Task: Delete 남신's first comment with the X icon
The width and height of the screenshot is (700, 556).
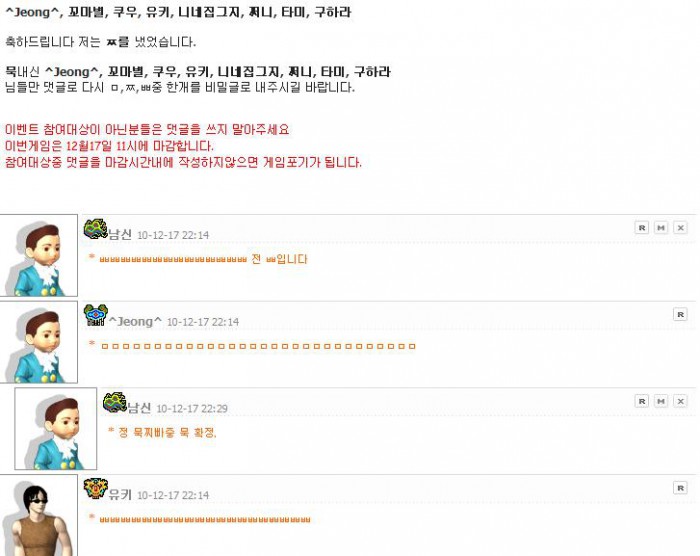Action: tap(680, 228)
